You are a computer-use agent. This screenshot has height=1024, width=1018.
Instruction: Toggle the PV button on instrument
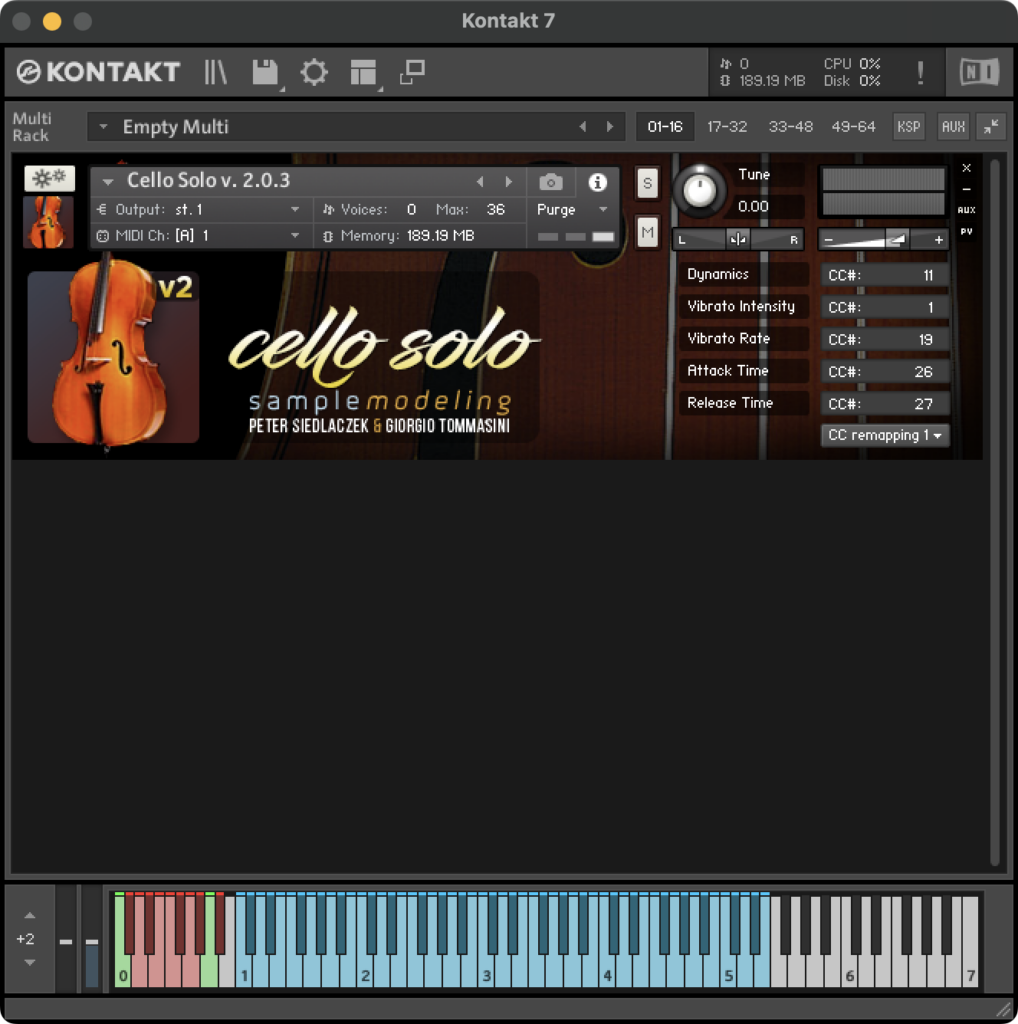(966, 231)
